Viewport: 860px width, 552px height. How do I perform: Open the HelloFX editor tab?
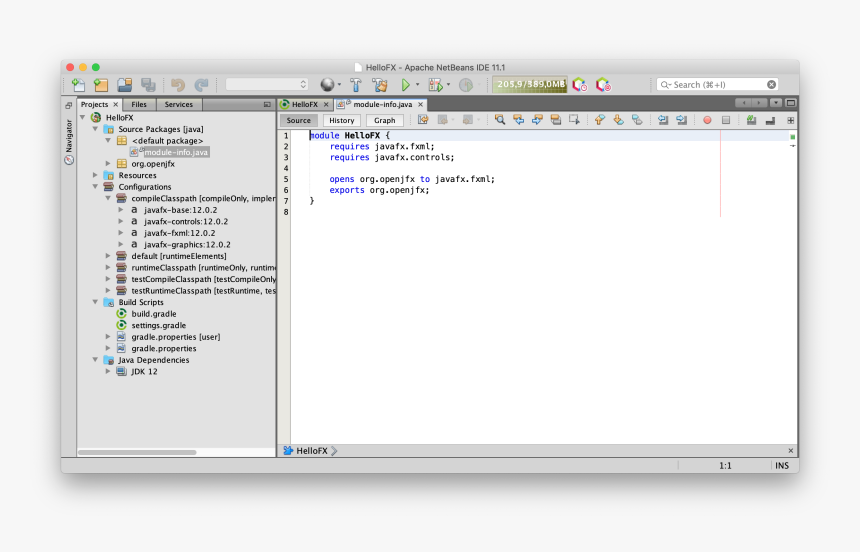[x=303, y=104]
